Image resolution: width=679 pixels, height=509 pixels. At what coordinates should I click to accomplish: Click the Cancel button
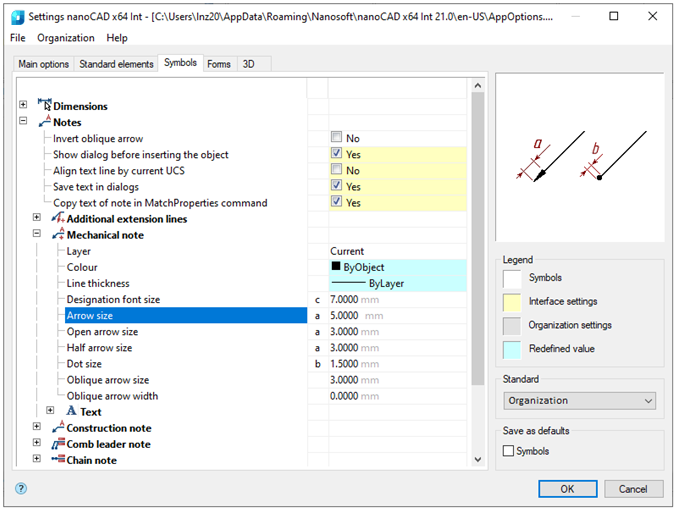633,489
